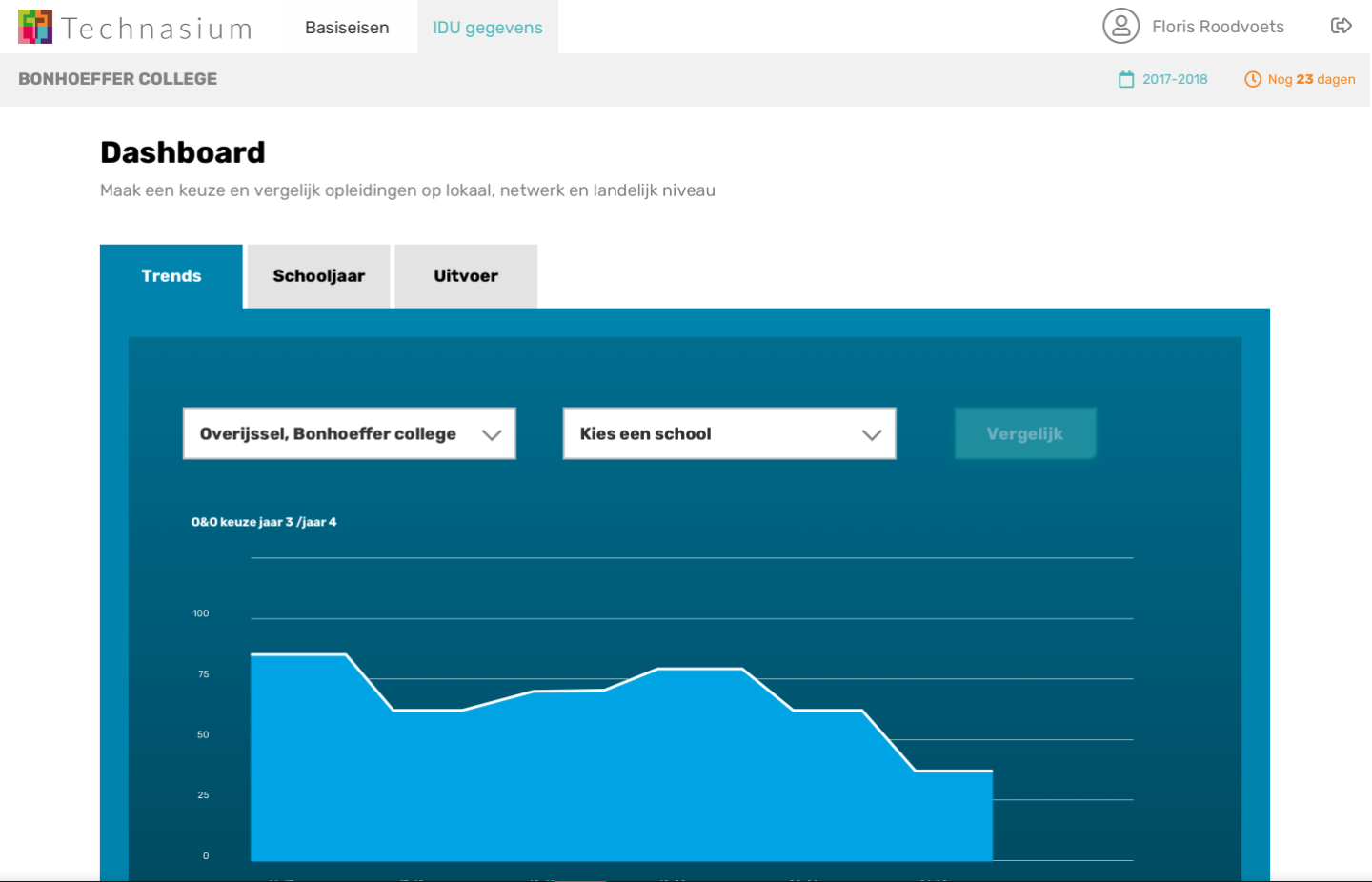Viewport: 1372px width, 882px height.
Task: Switch to the Schooljaar tab
Action: 318,276
